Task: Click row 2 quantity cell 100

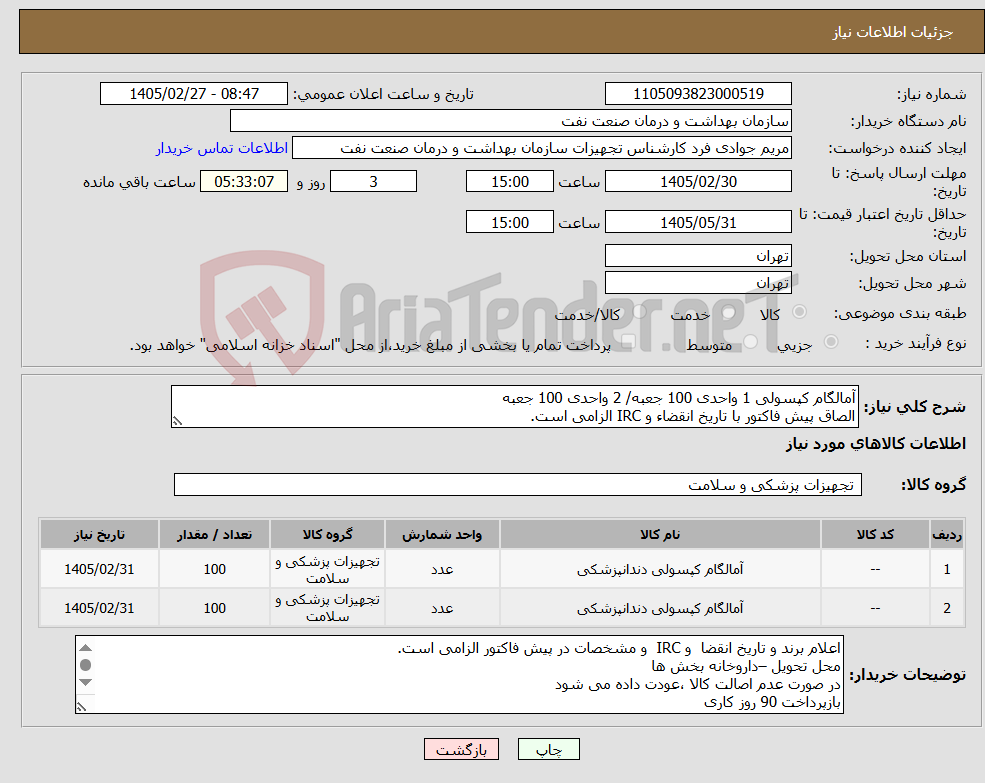Action: (x=214, y=608)
